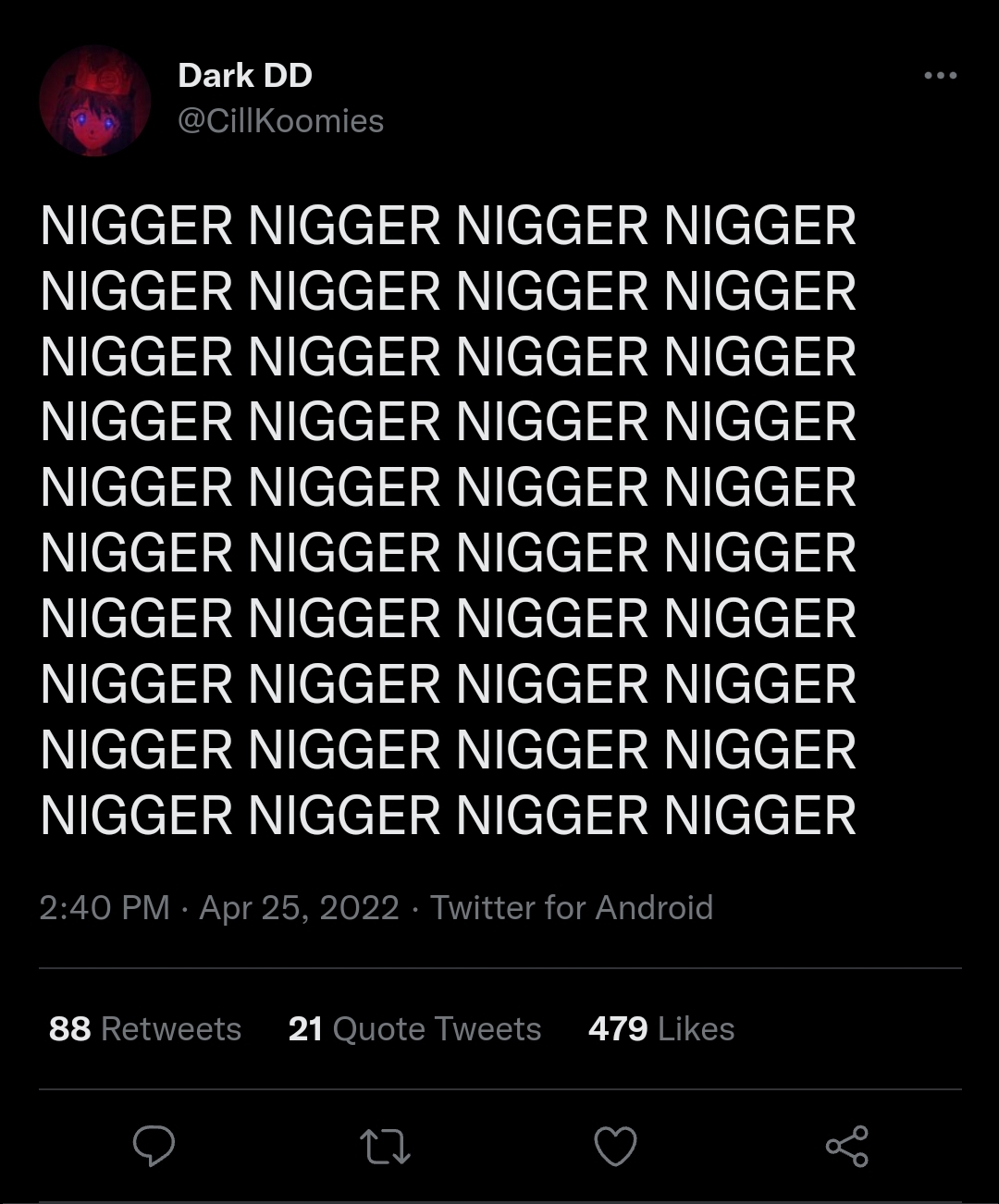Click the number 88 retweet count
999x1204 pixels.
coord(69,1028)
